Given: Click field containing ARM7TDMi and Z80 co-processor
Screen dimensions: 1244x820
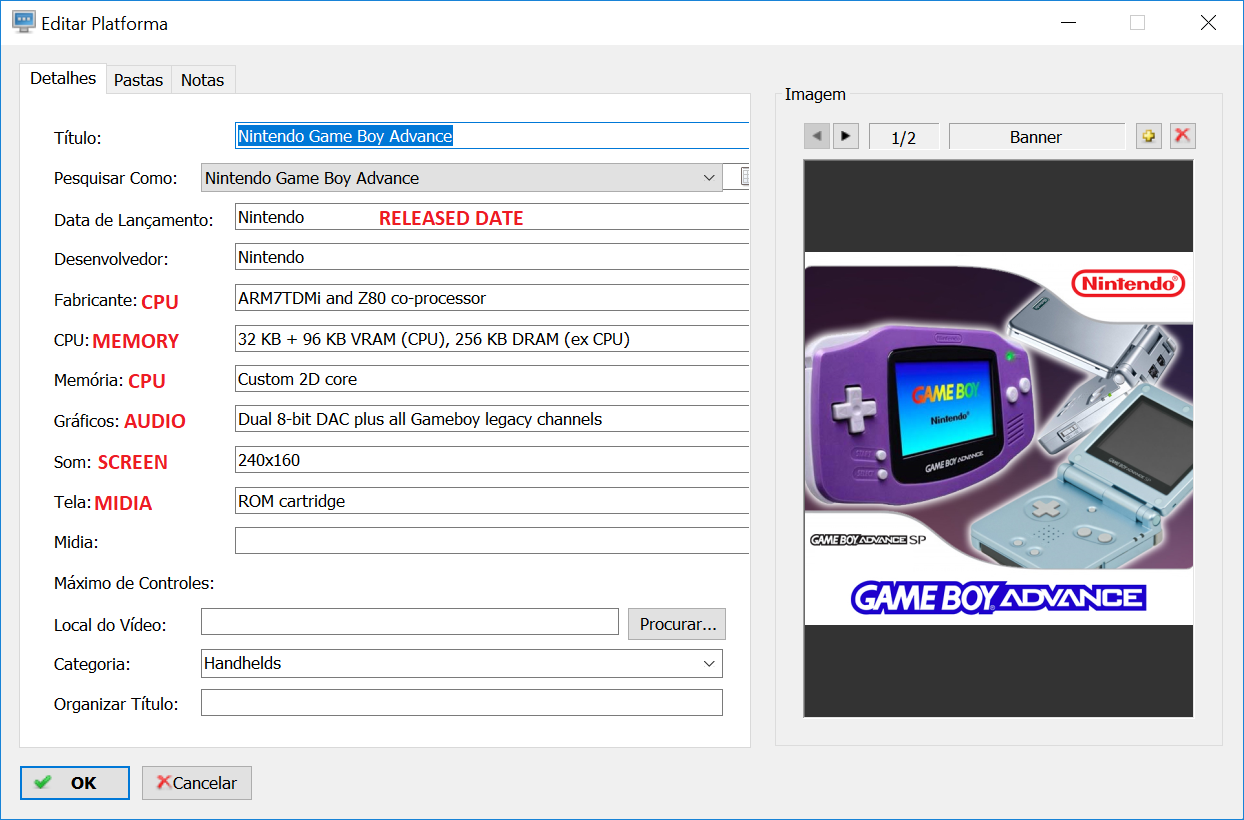Looking at the screenshot, I should pyautogui.click(x=492, y=298).
